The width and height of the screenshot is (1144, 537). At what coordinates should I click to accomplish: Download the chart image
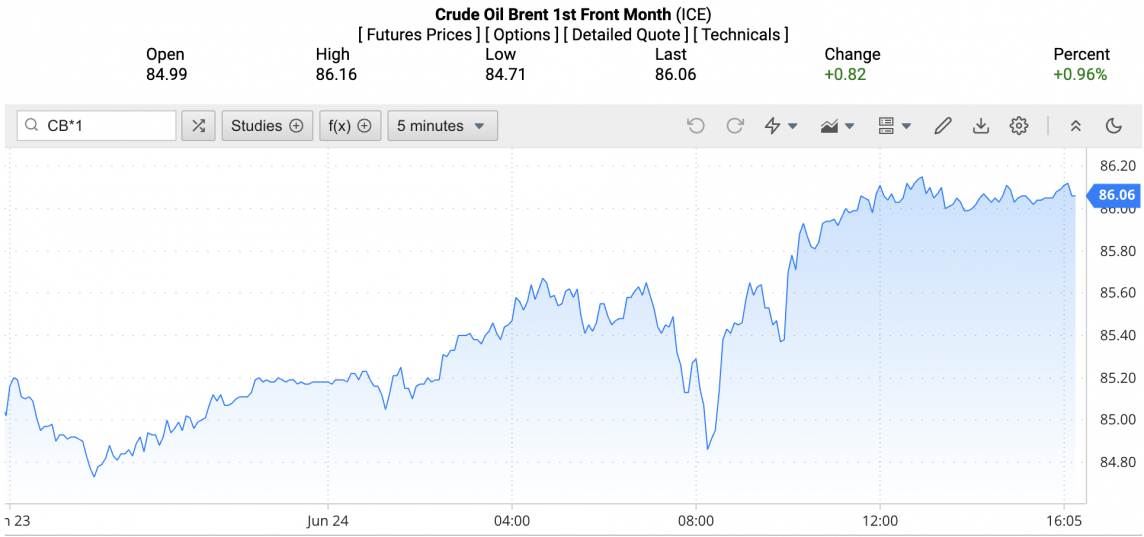(981, 126)
